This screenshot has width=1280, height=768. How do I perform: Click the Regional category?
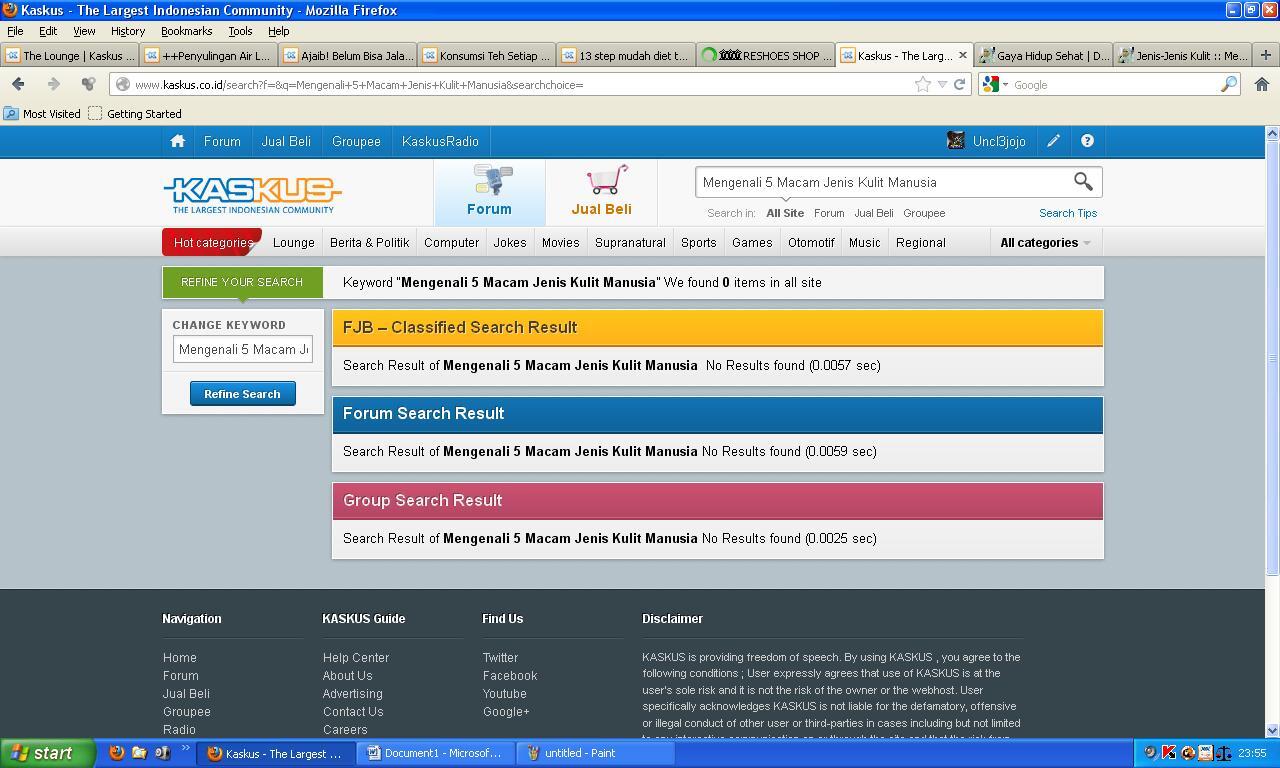(920, 242)
